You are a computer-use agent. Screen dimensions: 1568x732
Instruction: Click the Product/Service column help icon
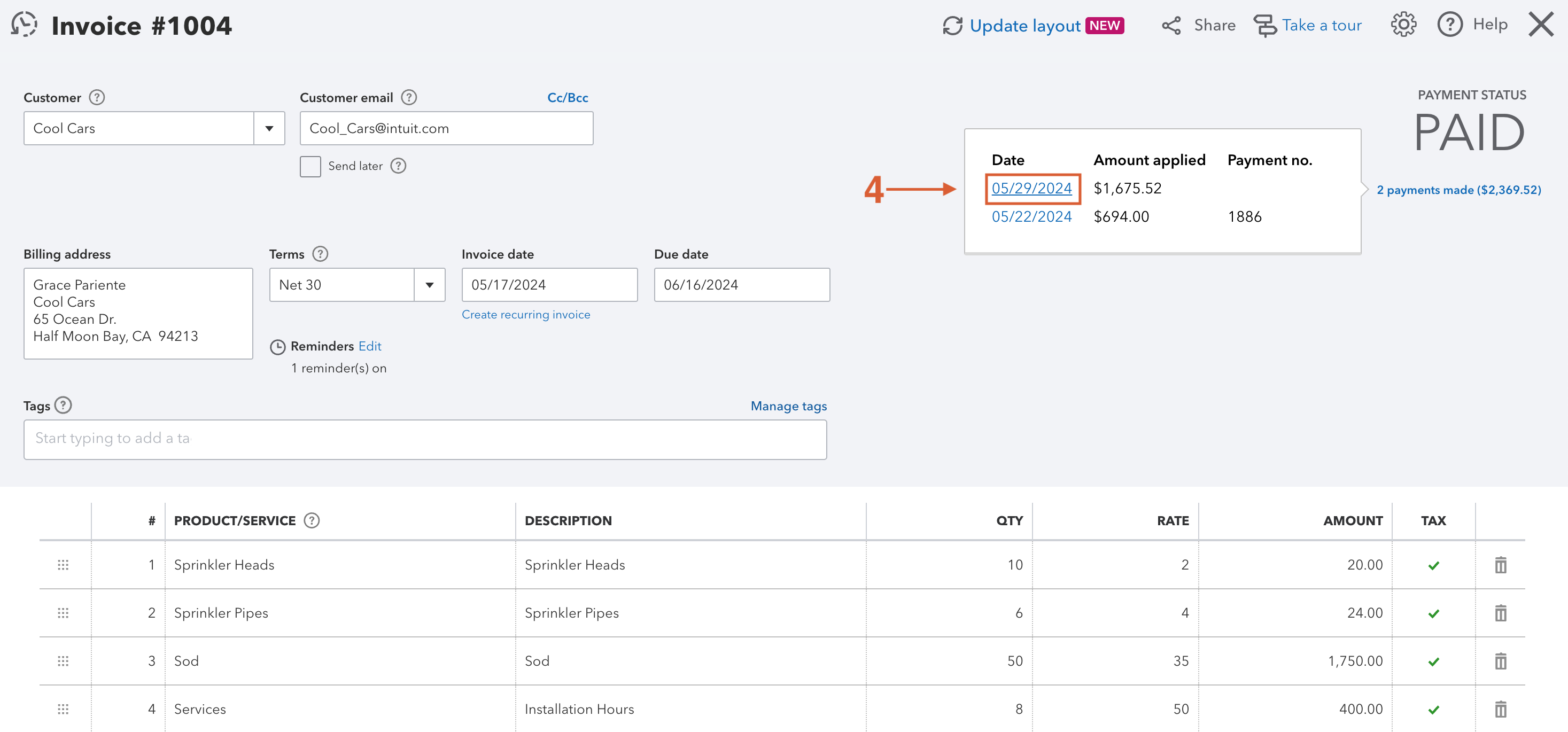click(x=312, y=520)
